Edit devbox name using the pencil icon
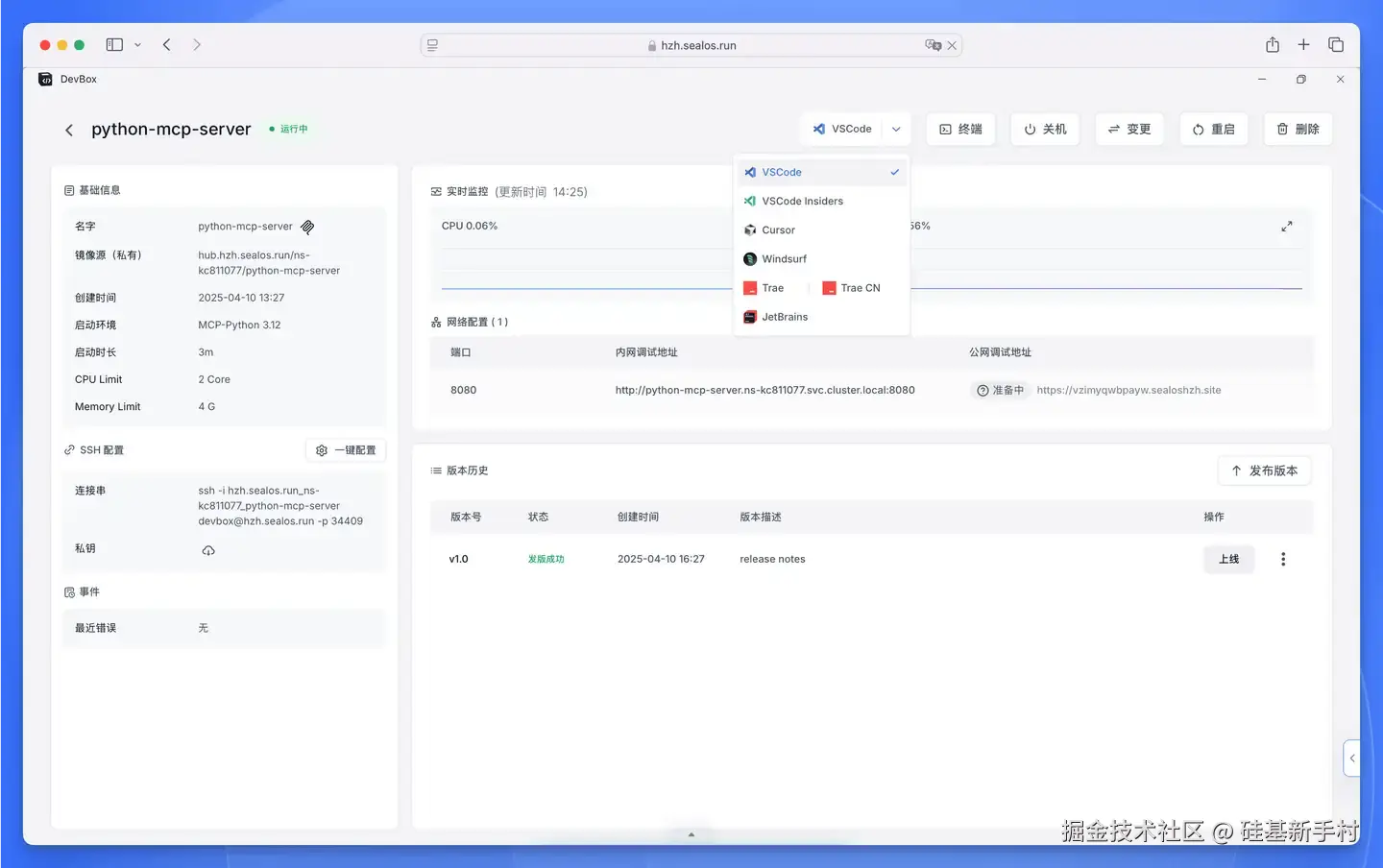This screenshot has height=868, width=1383. pos(307,227)
